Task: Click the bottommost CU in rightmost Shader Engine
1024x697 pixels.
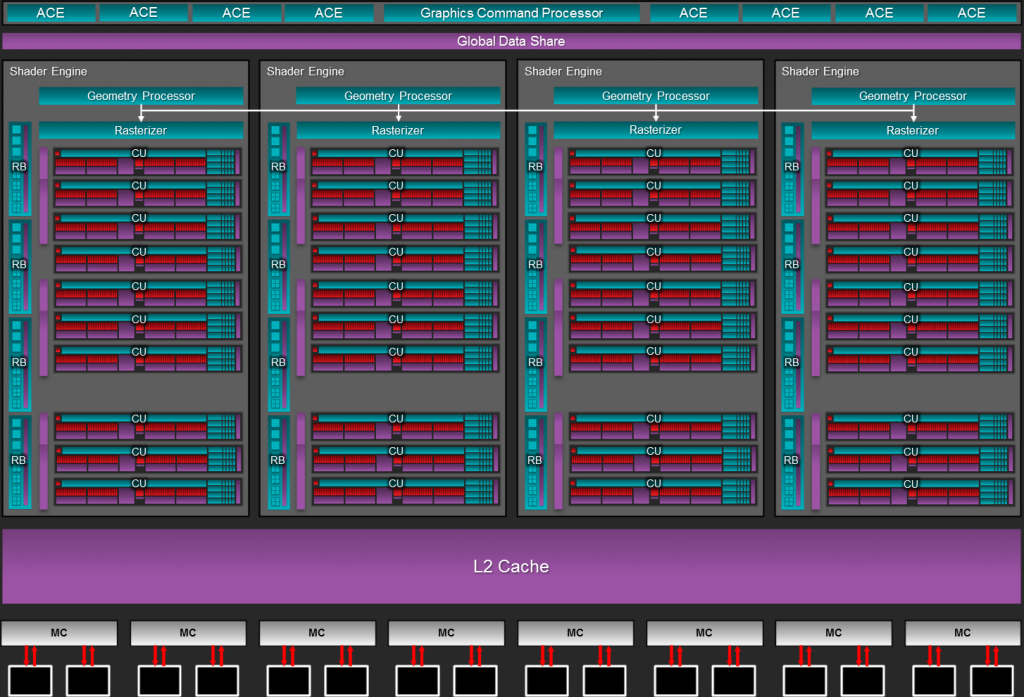Action: (919, 492)
